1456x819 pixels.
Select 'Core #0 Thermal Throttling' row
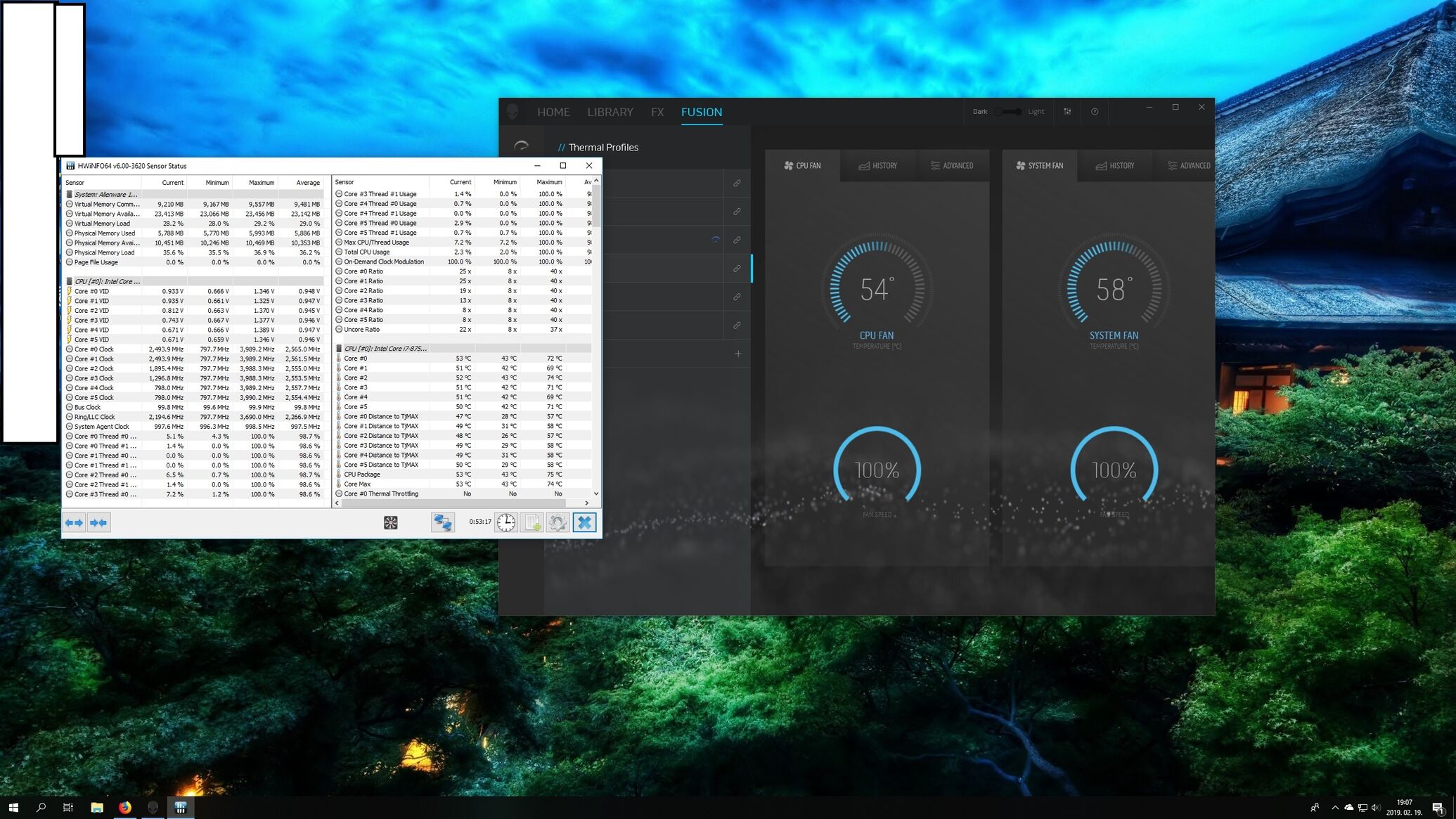pos(463,494)
